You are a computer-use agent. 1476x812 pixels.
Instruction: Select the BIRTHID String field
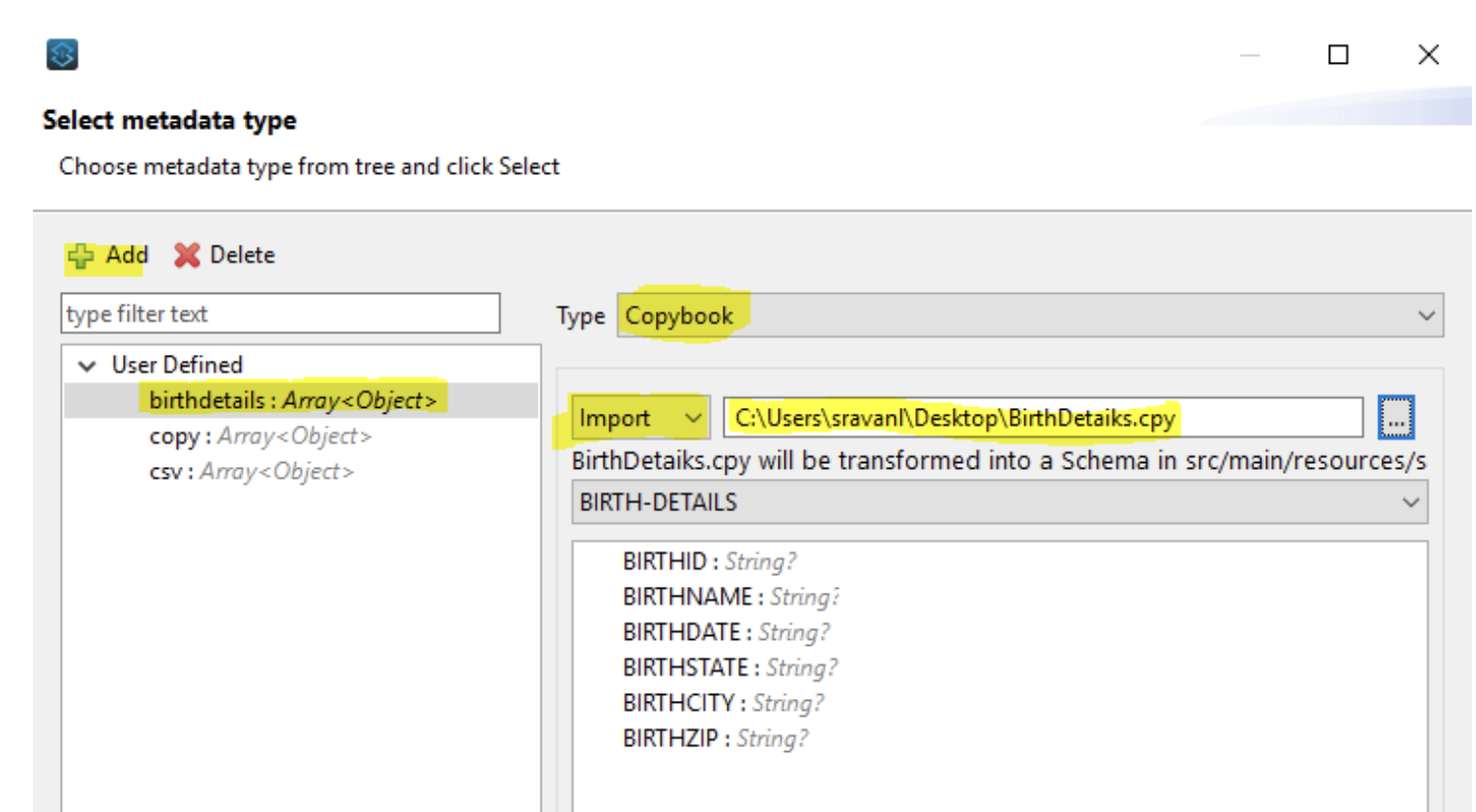(x=709, y=562)
